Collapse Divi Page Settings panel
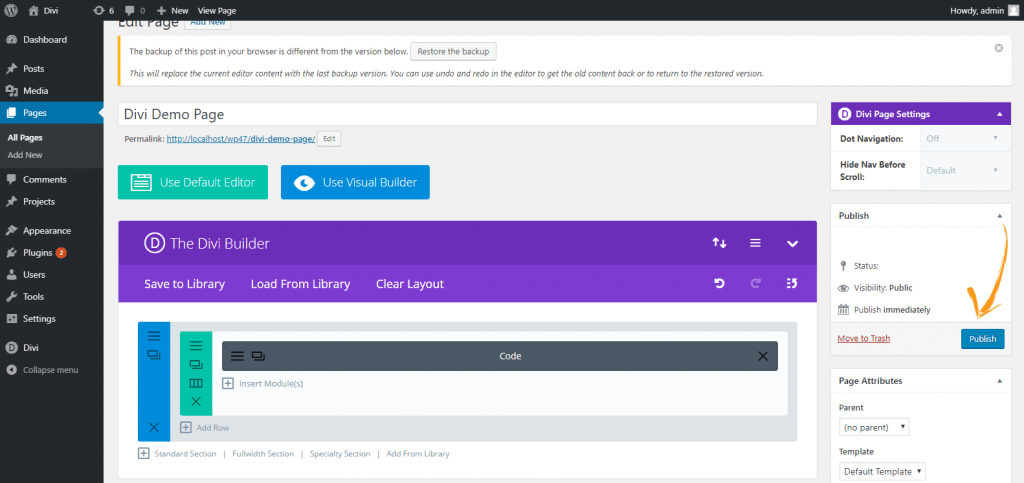 (x=999, y=114)
